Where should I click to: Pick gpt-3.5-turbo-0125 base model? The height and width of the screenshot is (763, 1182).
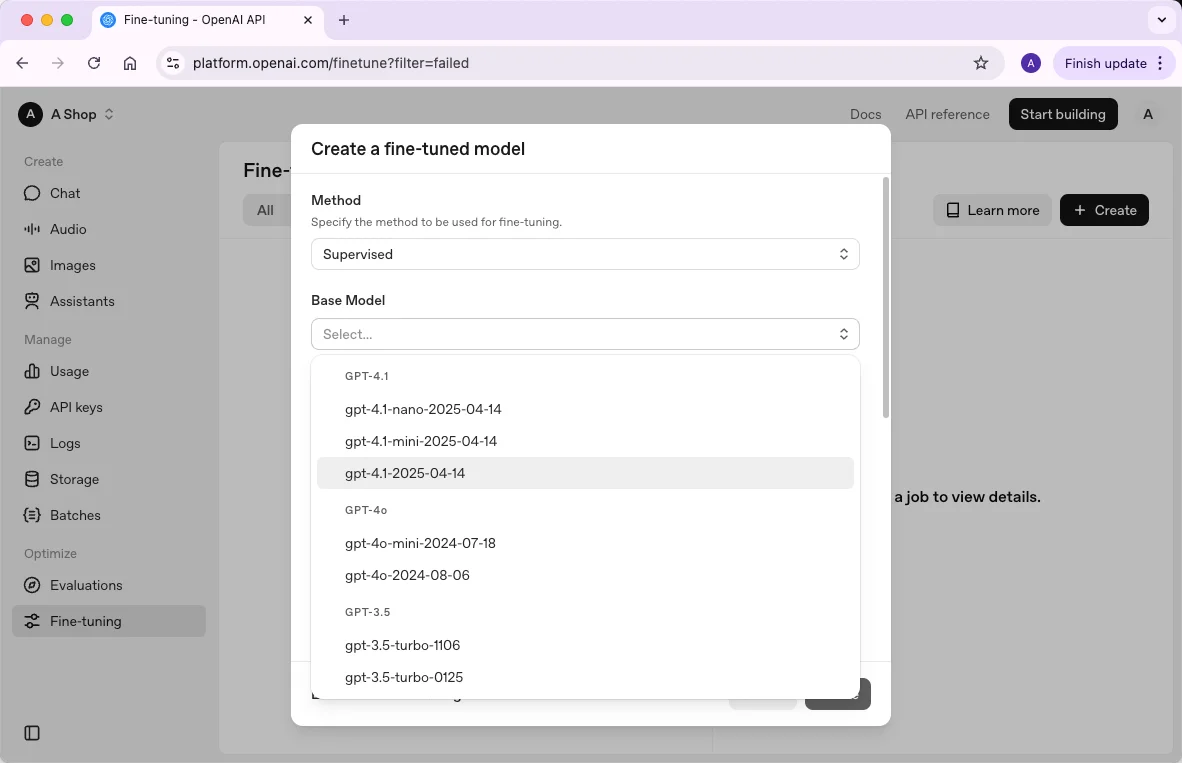click(x=404, y=677)
